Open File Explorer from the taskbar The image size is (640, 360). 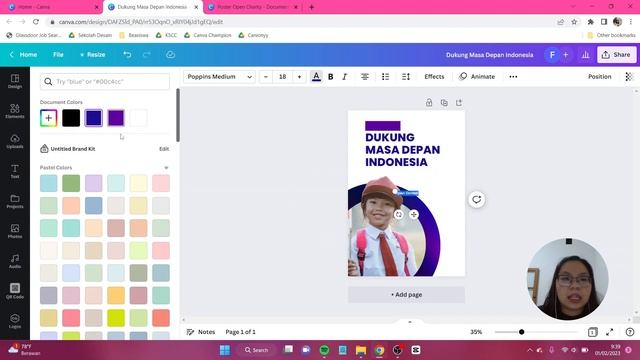pyautogui.click(x=361, y=350)
